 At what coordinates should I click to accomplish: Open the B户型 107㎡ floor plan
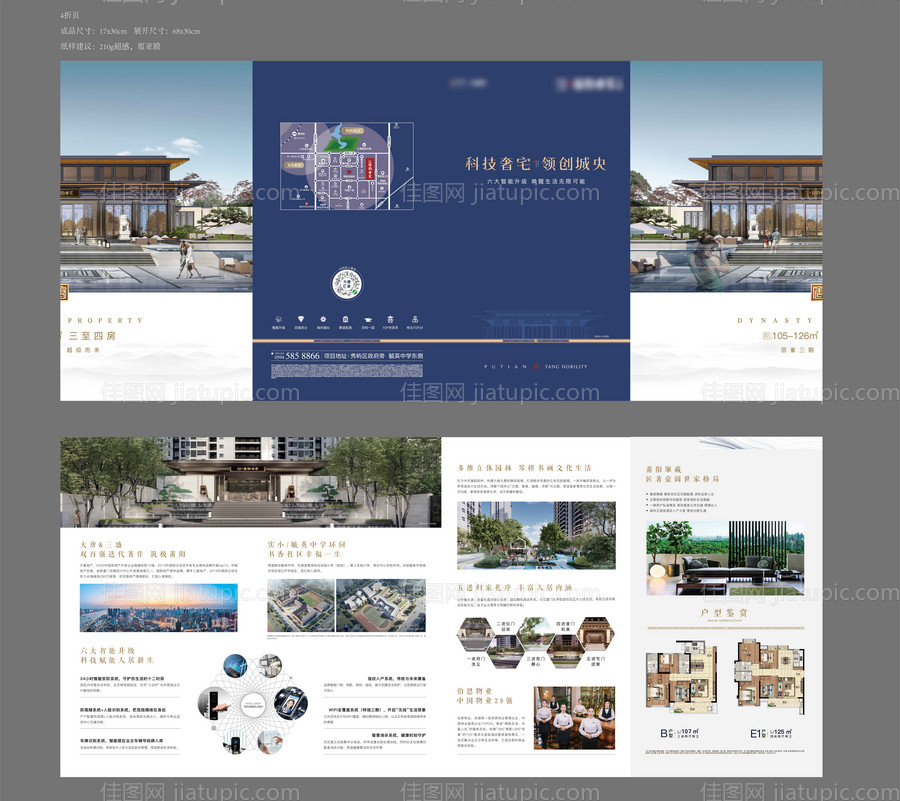click(x=683, y=680)
